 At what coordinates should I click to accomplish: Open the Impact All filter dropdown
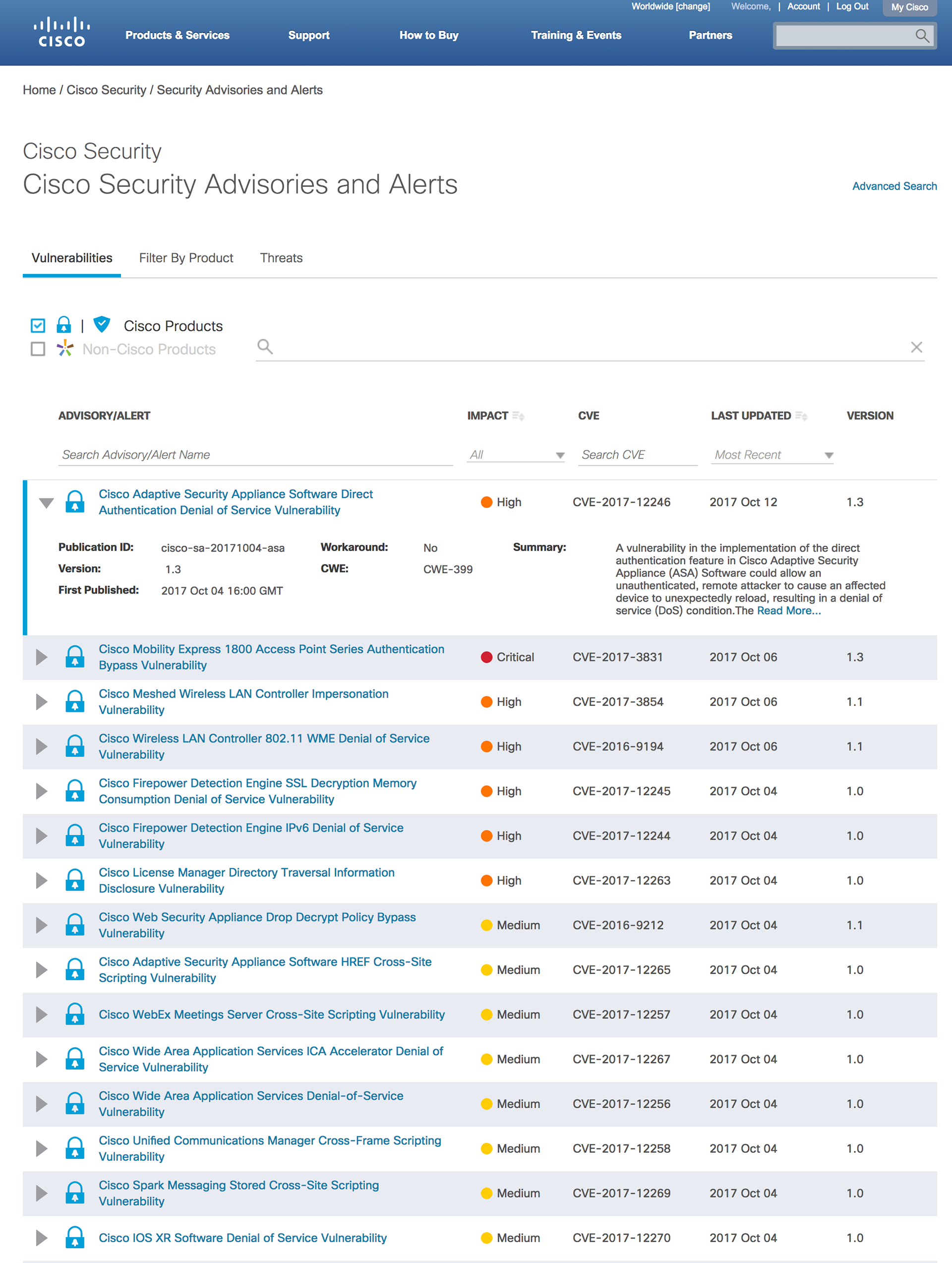point(516,455)
